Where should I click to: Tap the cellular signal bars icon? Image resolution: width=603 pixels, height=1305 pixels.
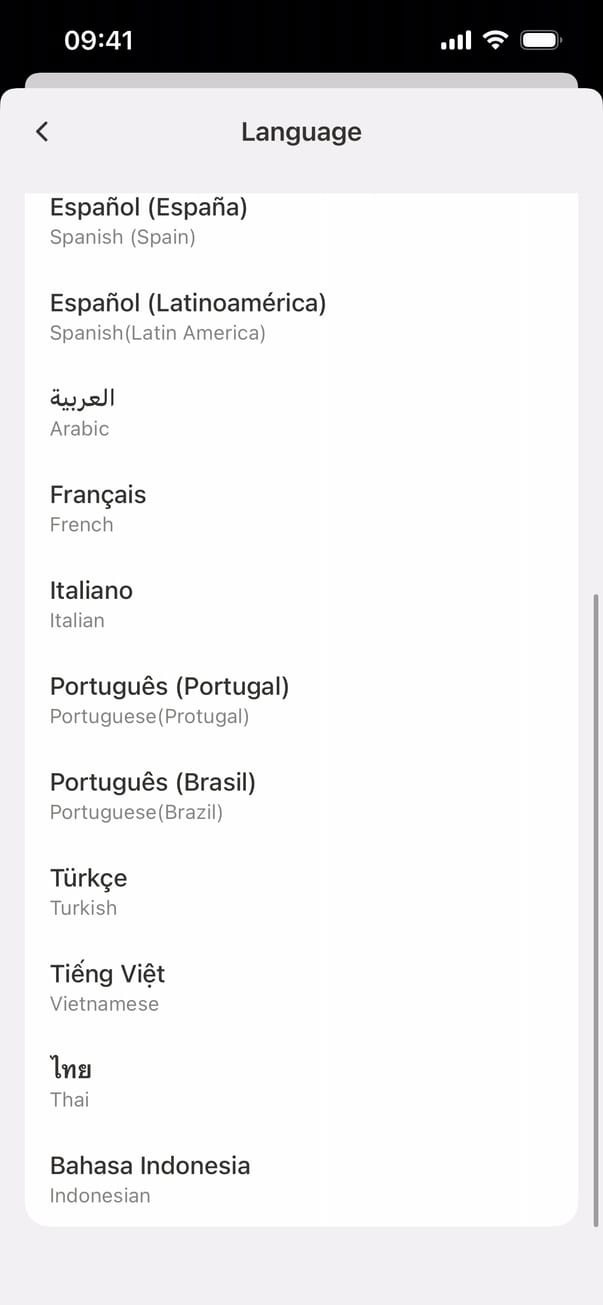click(455, 41)
